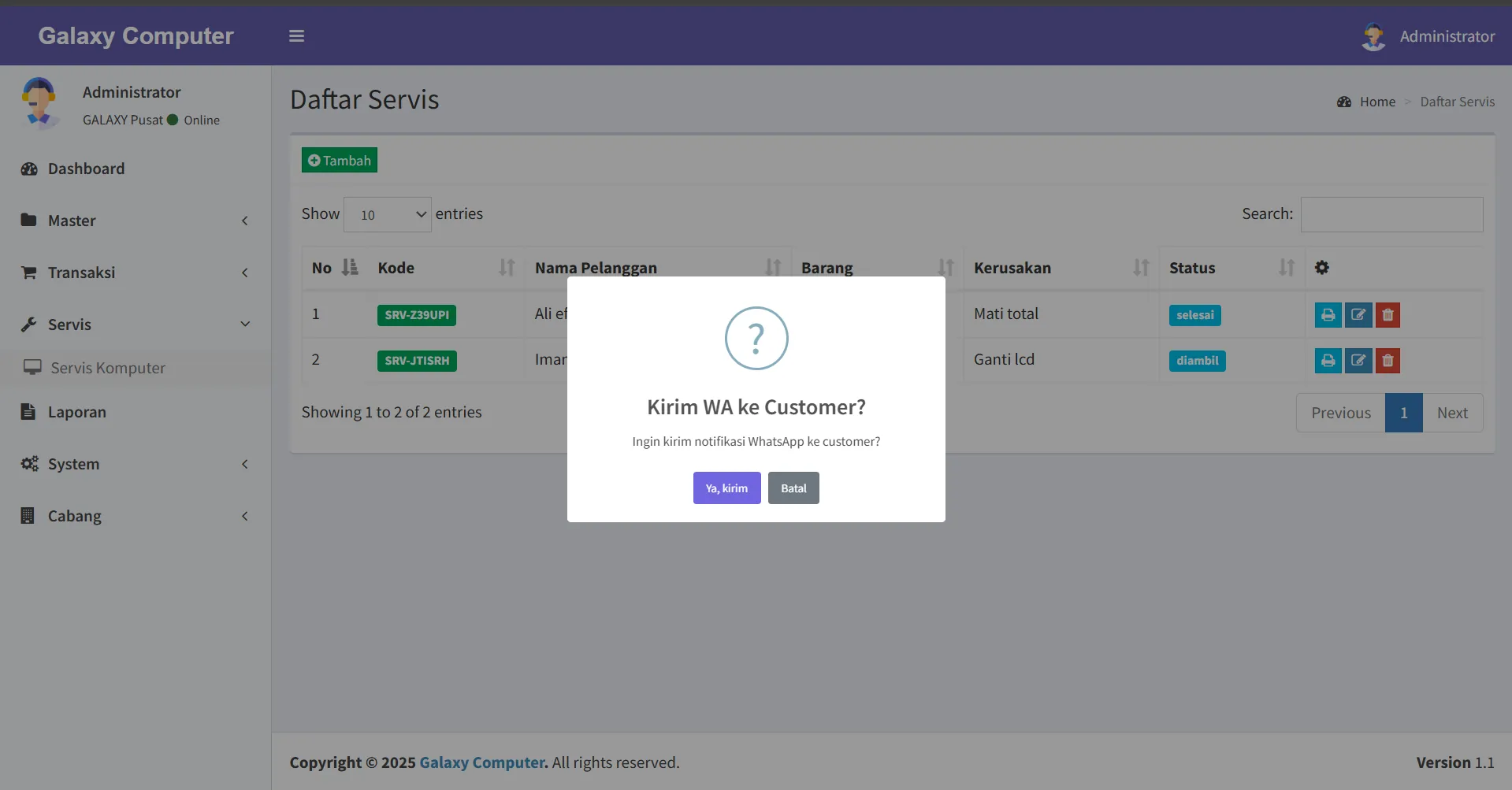Sort by Status column

[x=1232, y=268]
